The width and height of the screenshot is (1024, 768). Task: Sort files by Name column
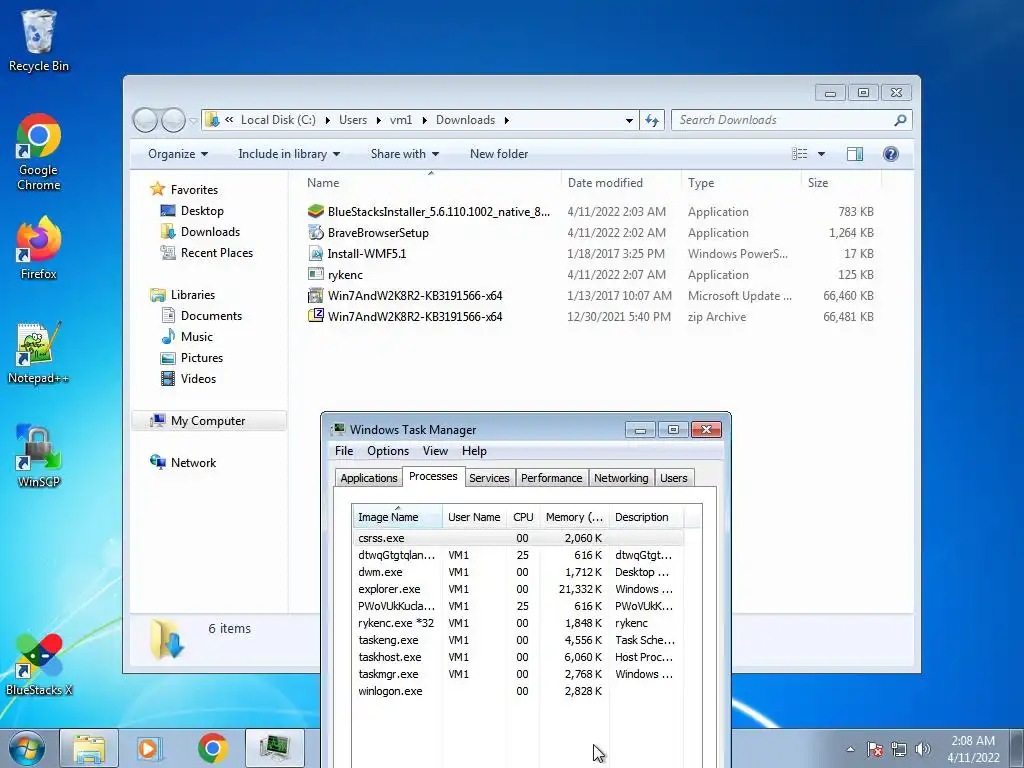point(431,183)
